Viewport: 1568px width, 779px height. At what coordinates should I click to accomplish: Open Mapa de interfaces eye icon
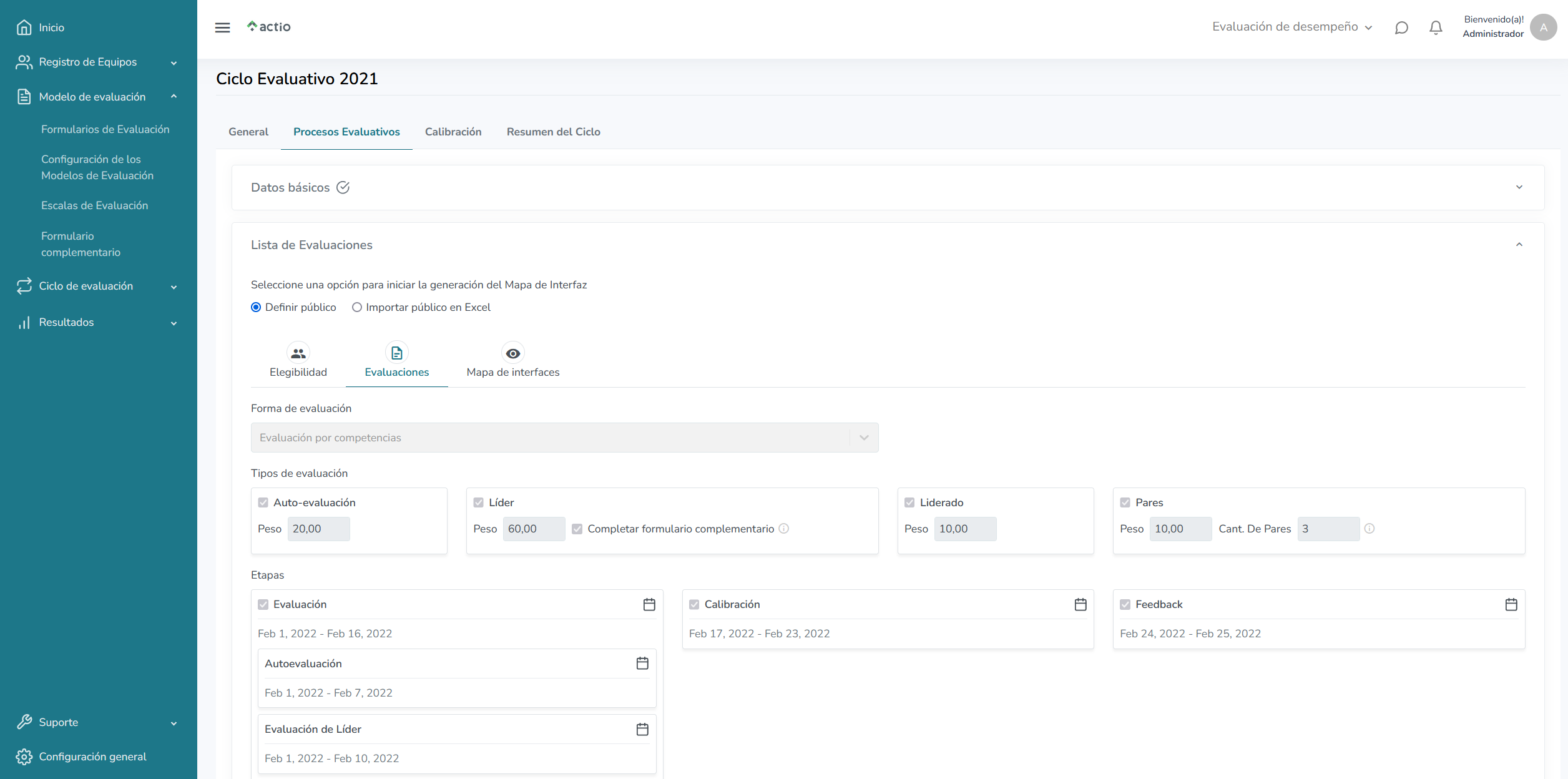[512, 353]
